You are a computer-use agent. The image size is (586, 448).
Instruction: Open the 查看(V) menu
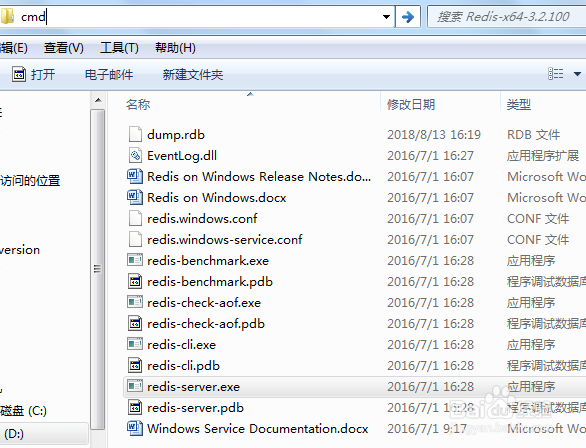[x=64, y=48]
